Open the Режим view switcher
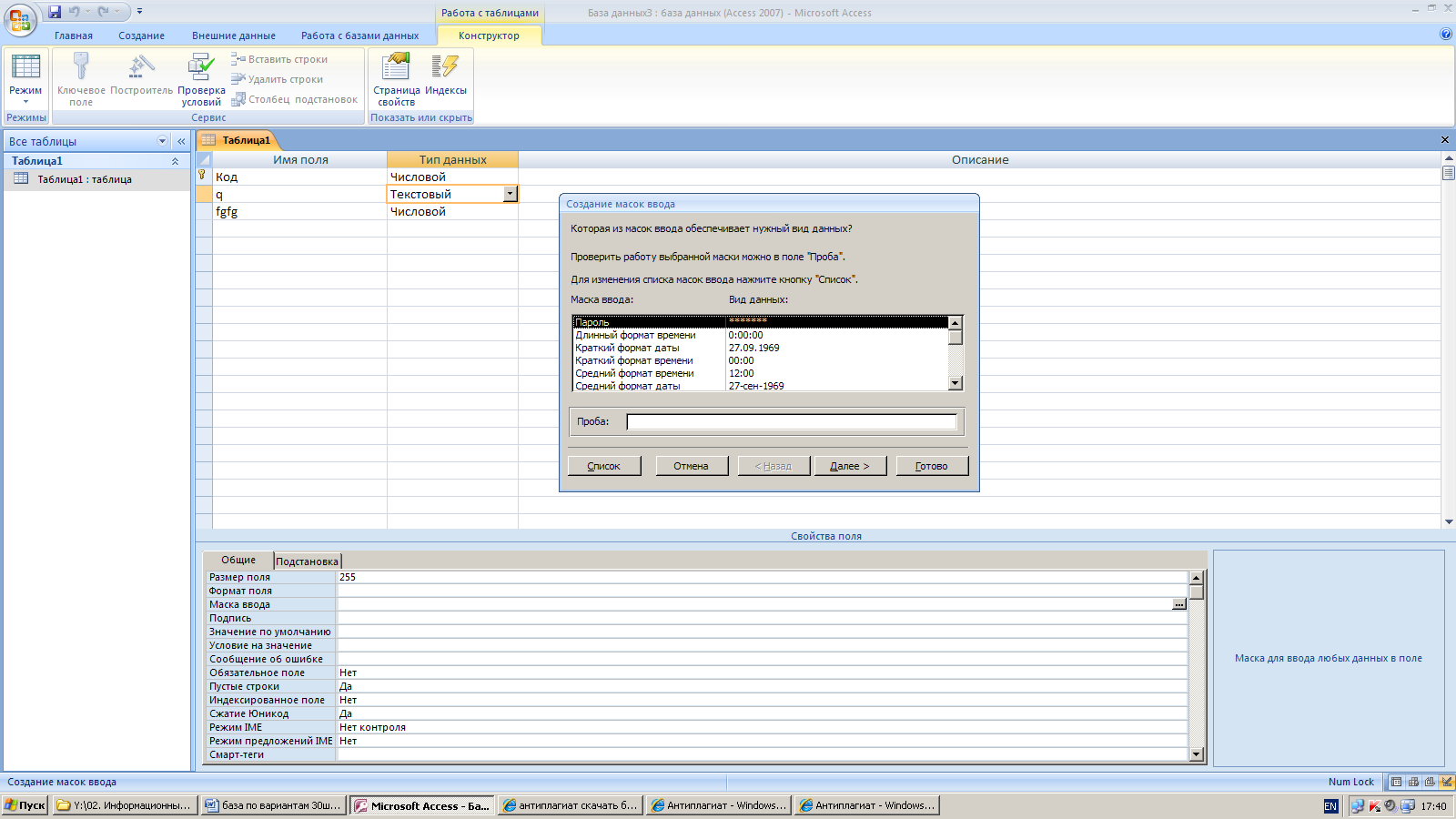This screenshot has width=1456, height=819. [x=25, y=80]
